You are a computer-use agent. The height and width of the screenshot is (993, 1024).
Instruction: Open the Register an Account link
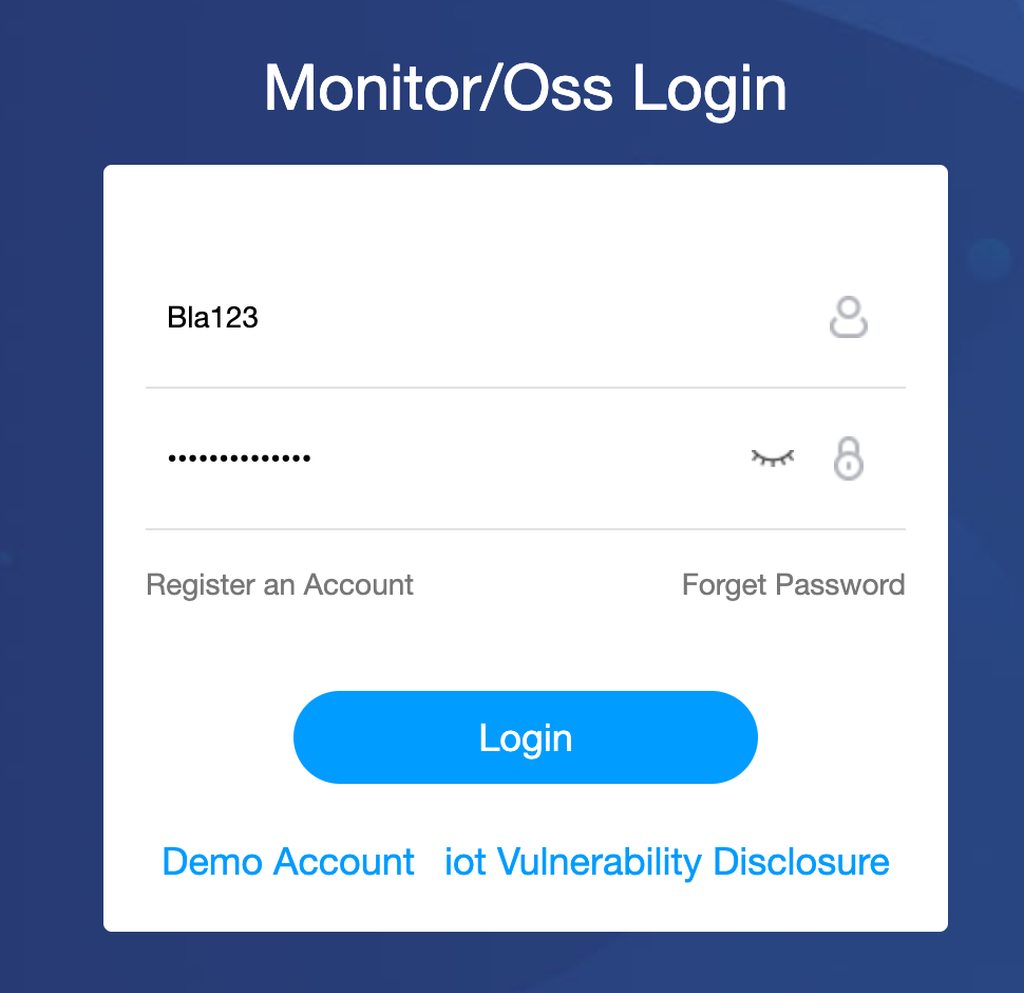[279, 585]
